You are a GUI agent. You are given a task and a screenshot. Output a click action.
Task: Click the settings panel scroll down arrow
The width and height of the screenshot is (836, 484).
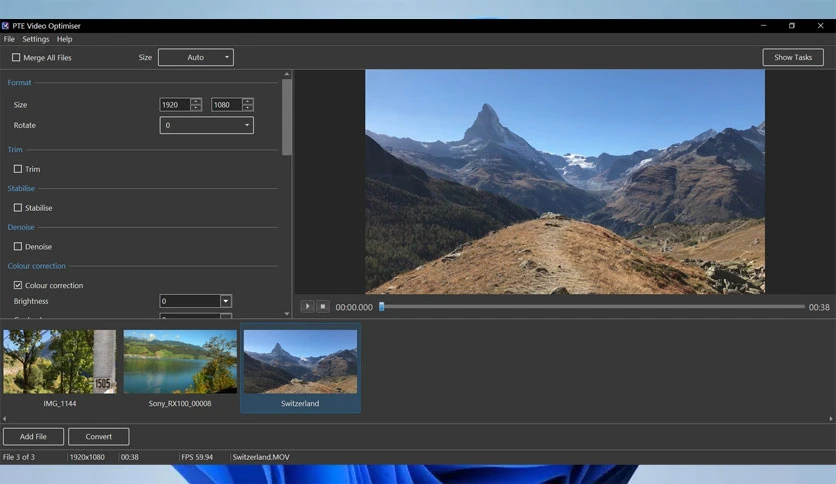(x=287, y=313)
